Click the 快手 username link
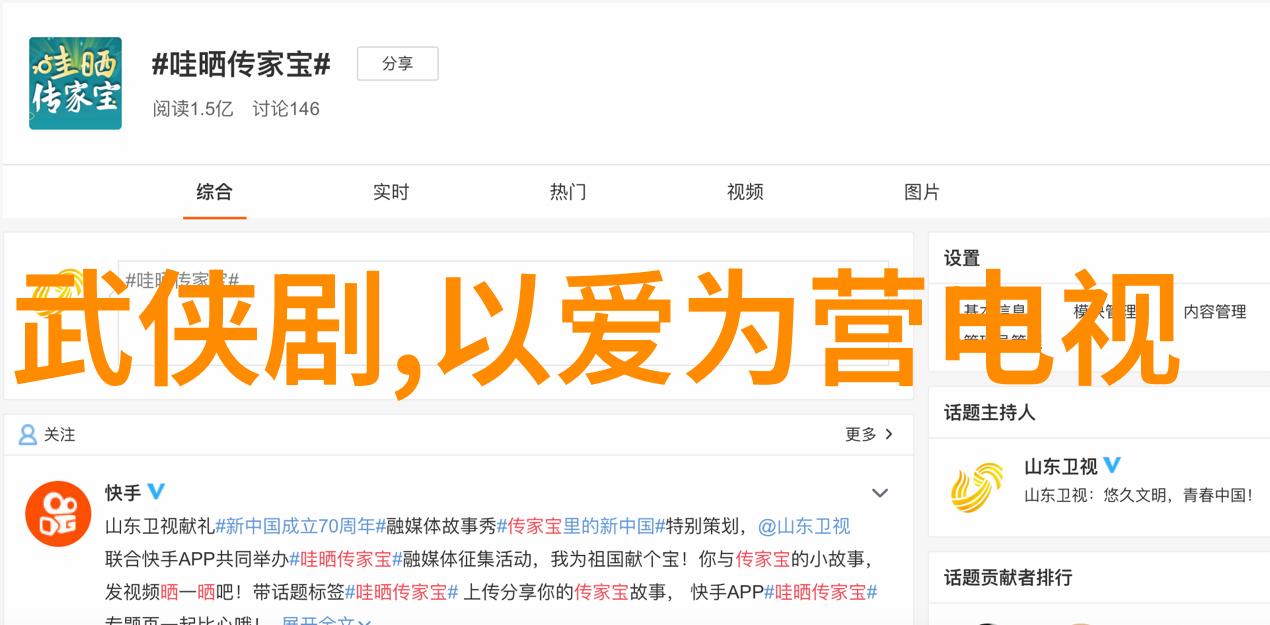Screen dimensions: 1270x625 point(123,493)
